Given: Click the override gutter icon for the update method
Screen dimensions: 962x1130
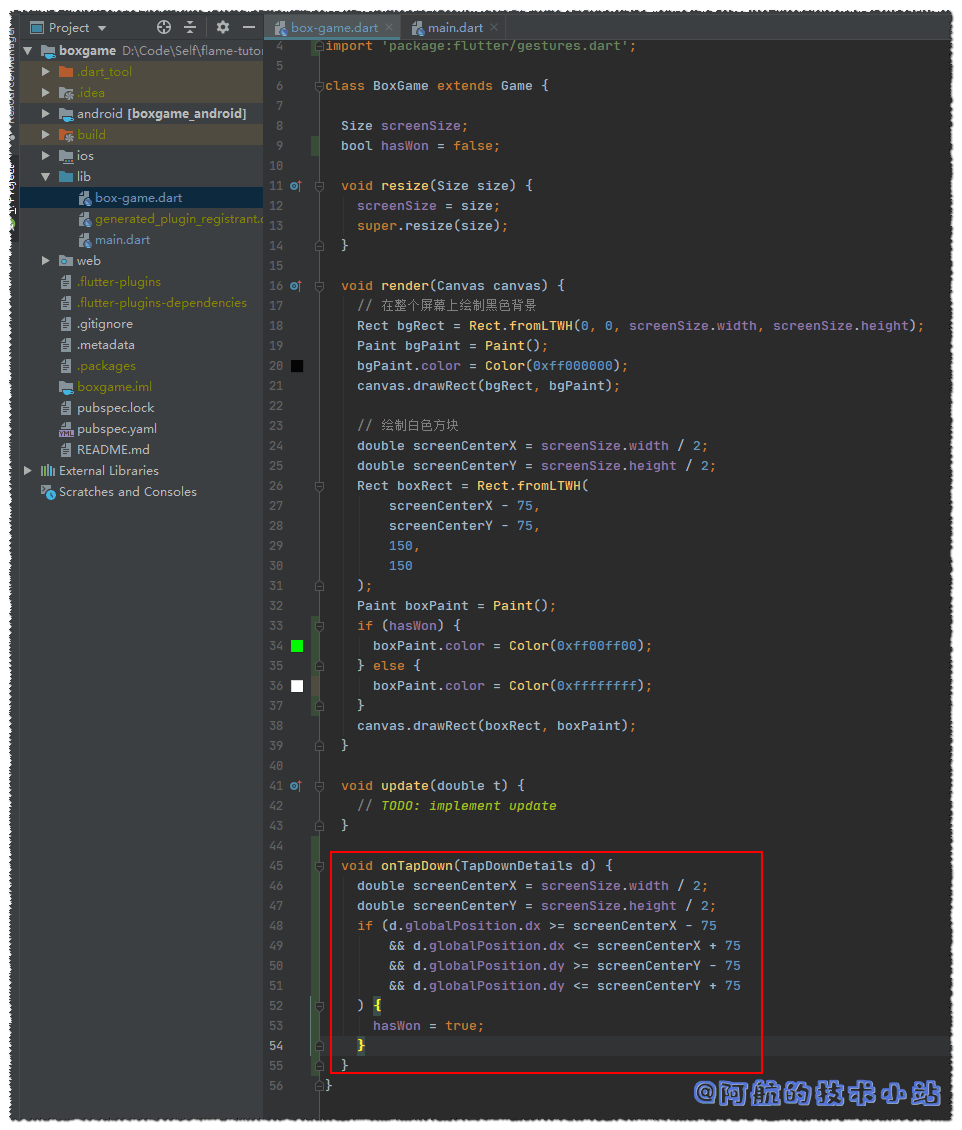Looking at the screenshot, I should [x=295, y=786].
